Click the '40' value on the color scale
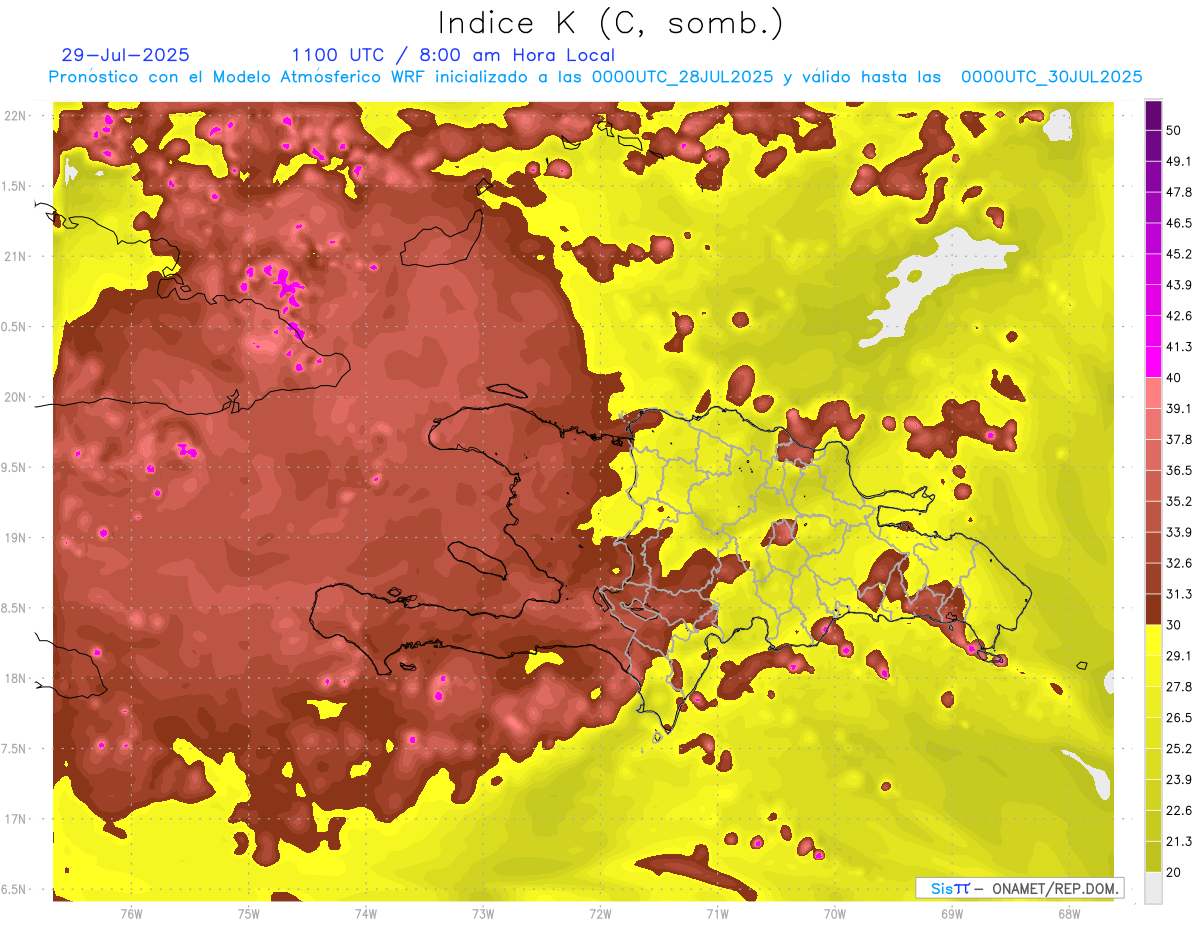Viewport: 1200px width, 927px height. coord(1175,378)
